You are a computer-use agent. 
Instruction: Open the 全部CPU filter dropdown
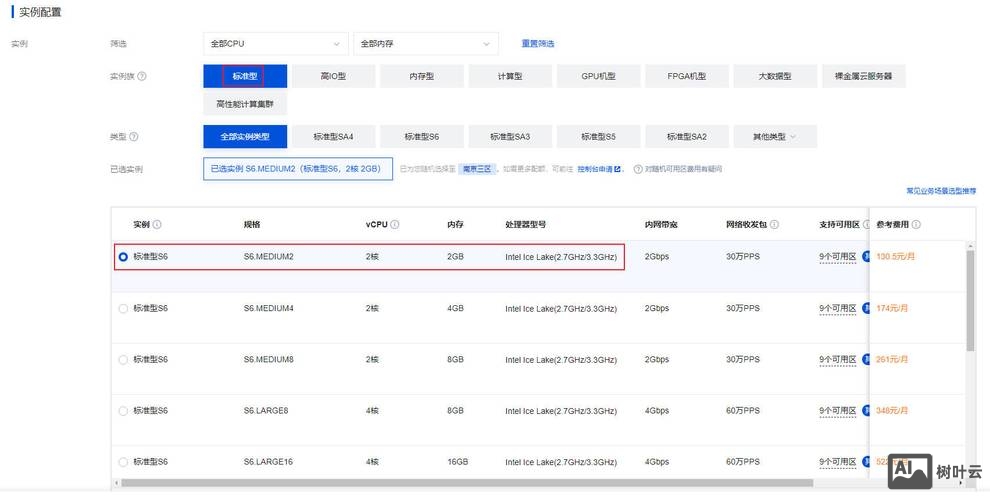click(x=275, y=44)
